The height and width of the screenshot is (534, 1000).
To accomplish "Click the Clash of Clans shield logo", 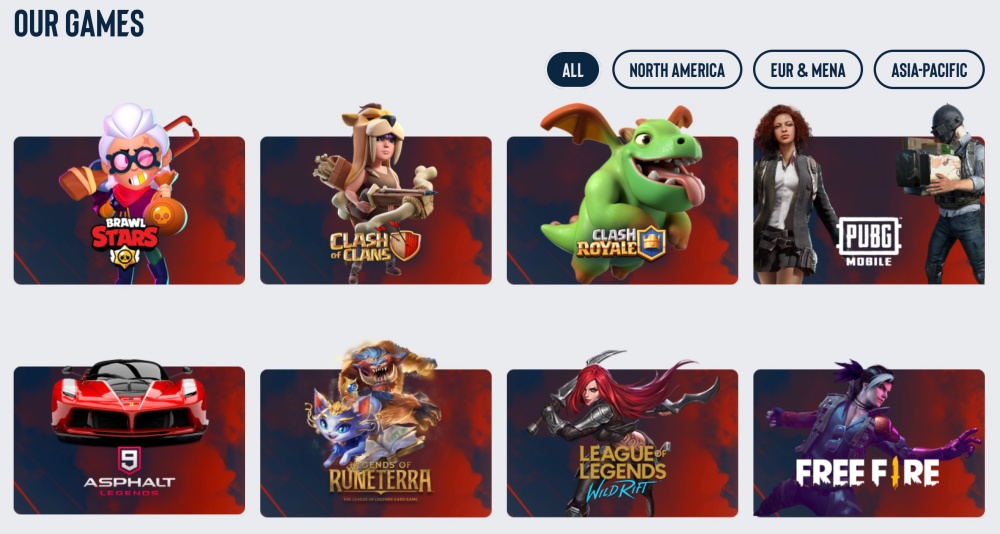I will click(x=406, y=244).
